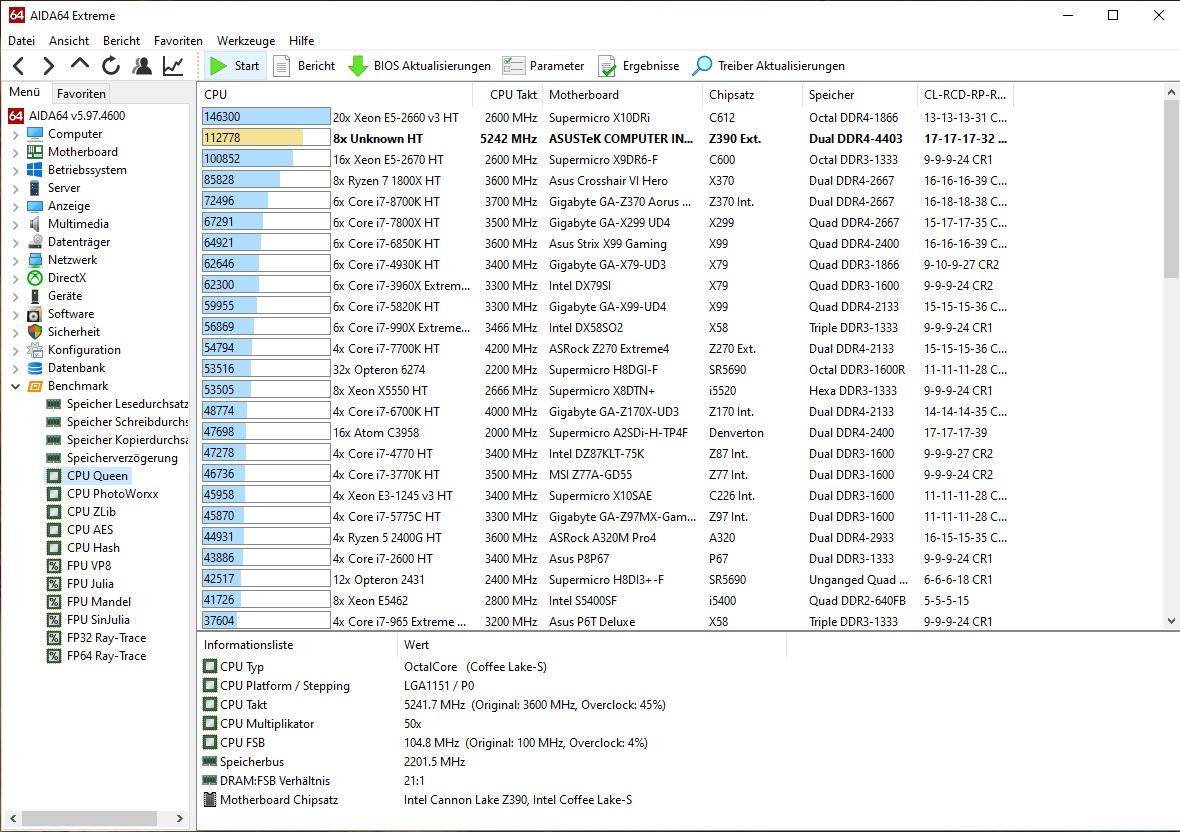Expand the Netzwerk tree node

click(x=16, y=260)
